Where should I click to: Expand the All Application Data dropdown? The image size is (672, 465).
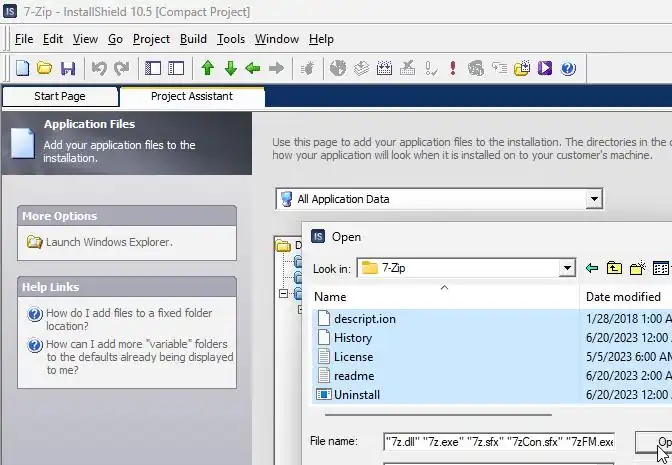594,199
